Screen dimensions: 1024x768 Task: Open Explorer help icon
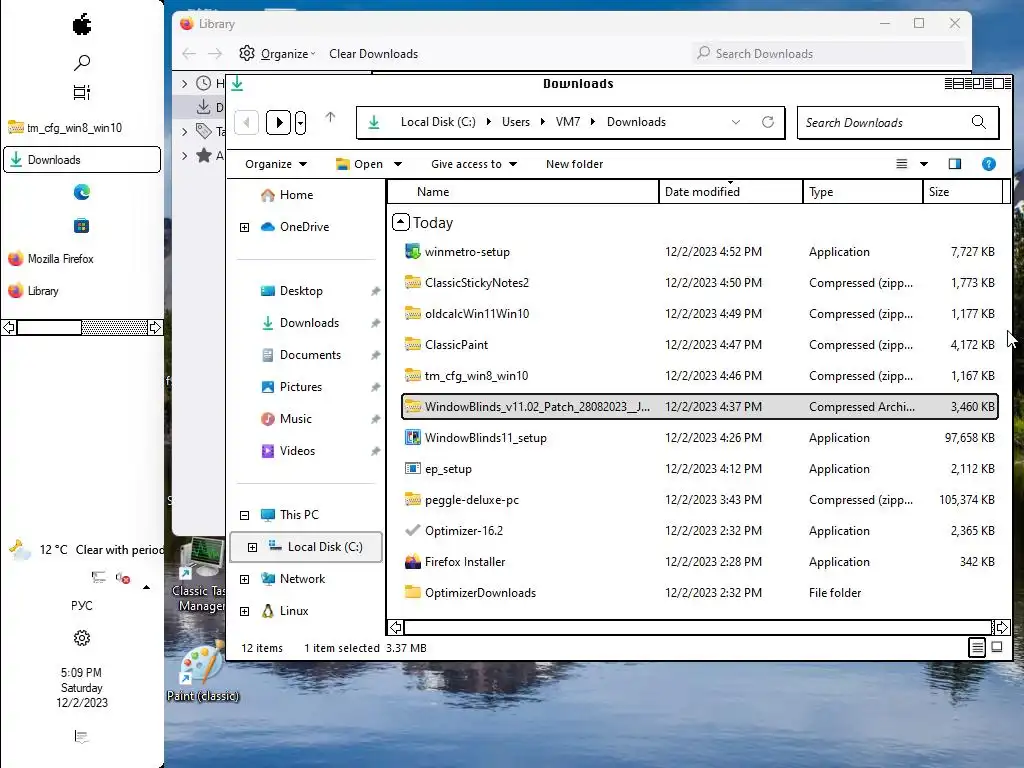click(989, 164)
